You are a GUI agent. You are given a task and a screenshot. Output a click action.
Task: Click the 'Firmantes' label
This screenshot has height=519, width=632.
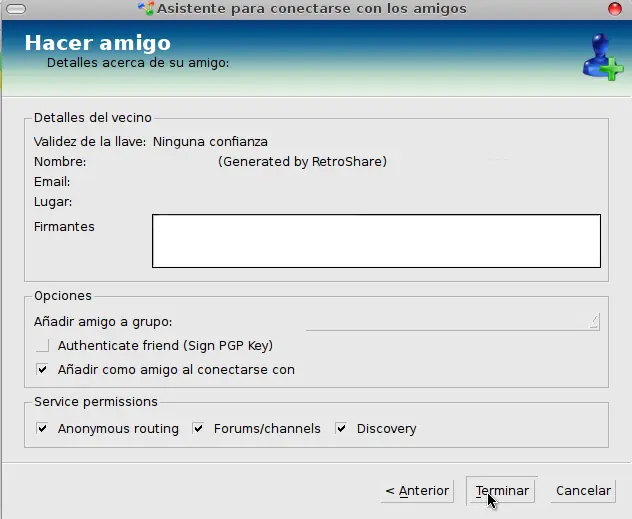coord(64,226)
